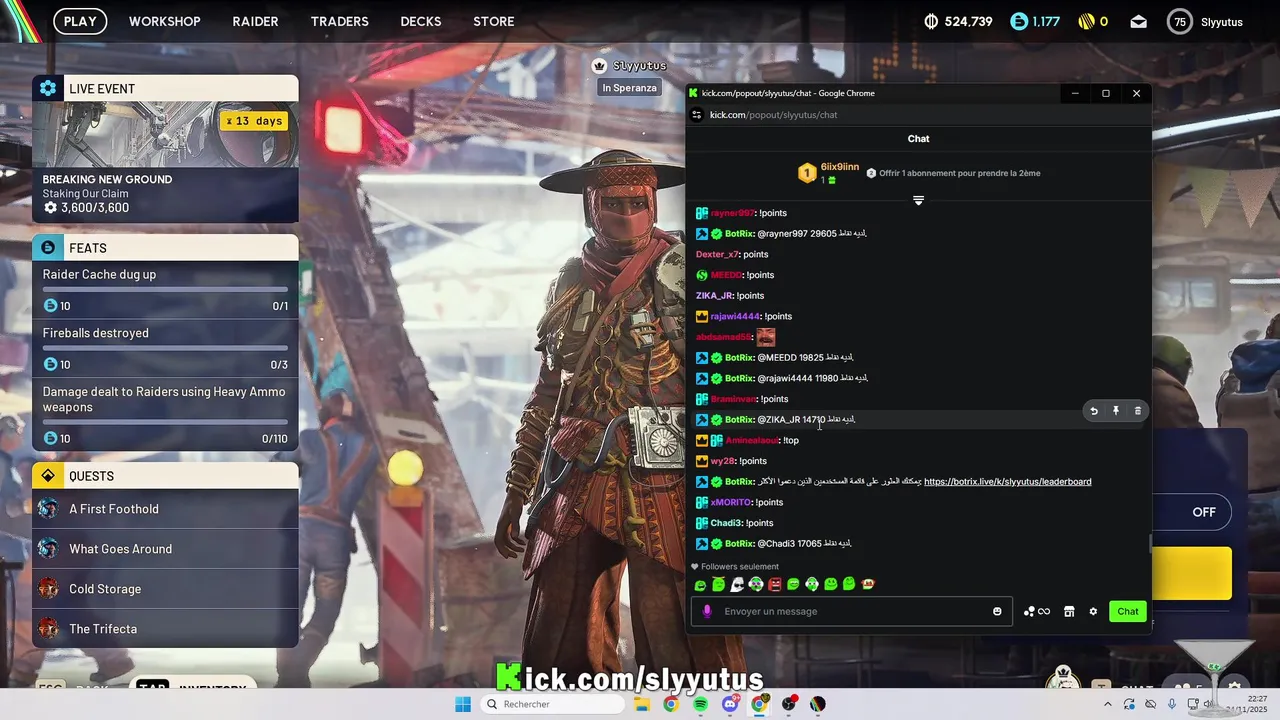Click the Followers seulement heart label
The width and height of the screenshot is (1280, 720).
pyautogui.click(x=735, y=567)
